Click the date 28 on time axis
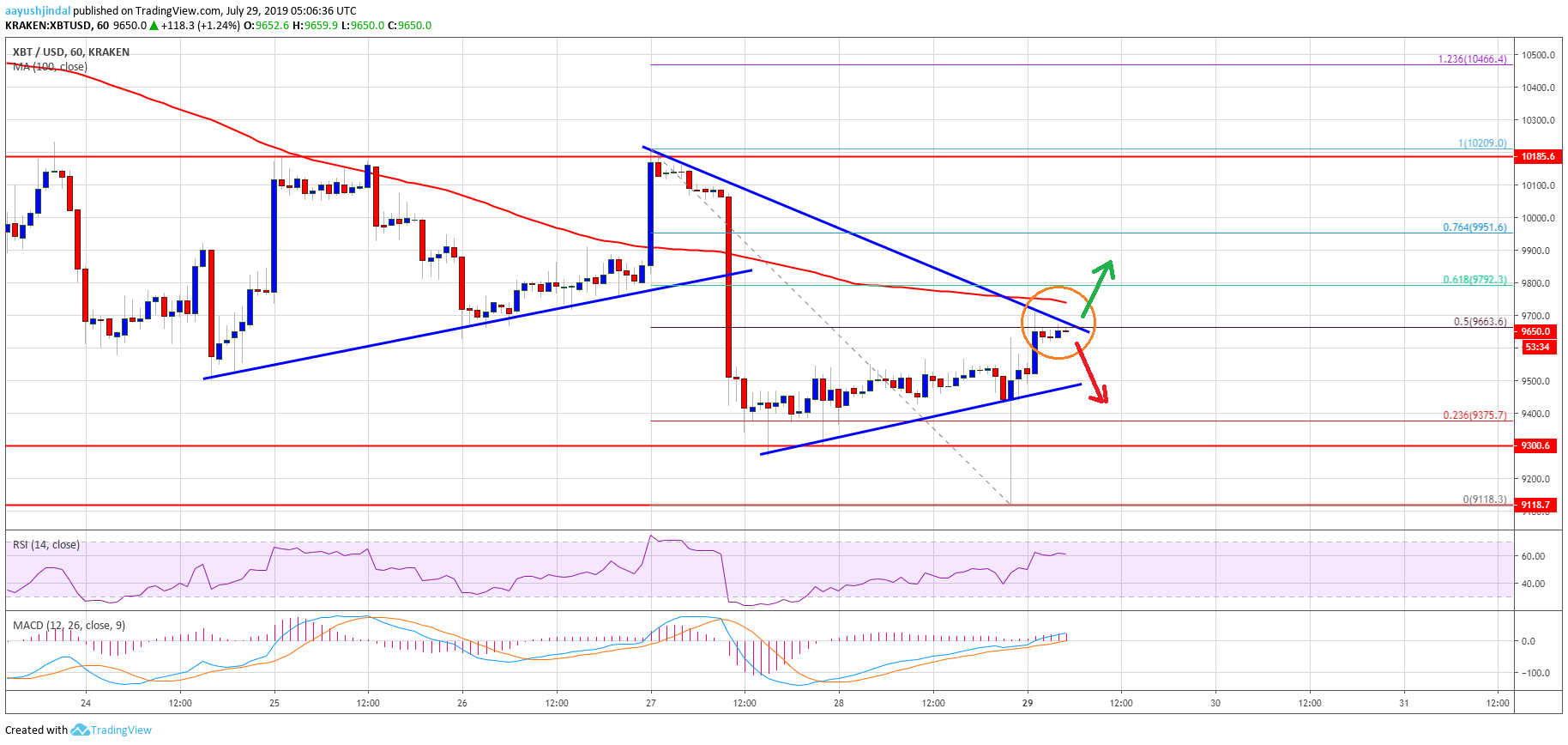This screenshot has width=1568, height=745. 839,703
